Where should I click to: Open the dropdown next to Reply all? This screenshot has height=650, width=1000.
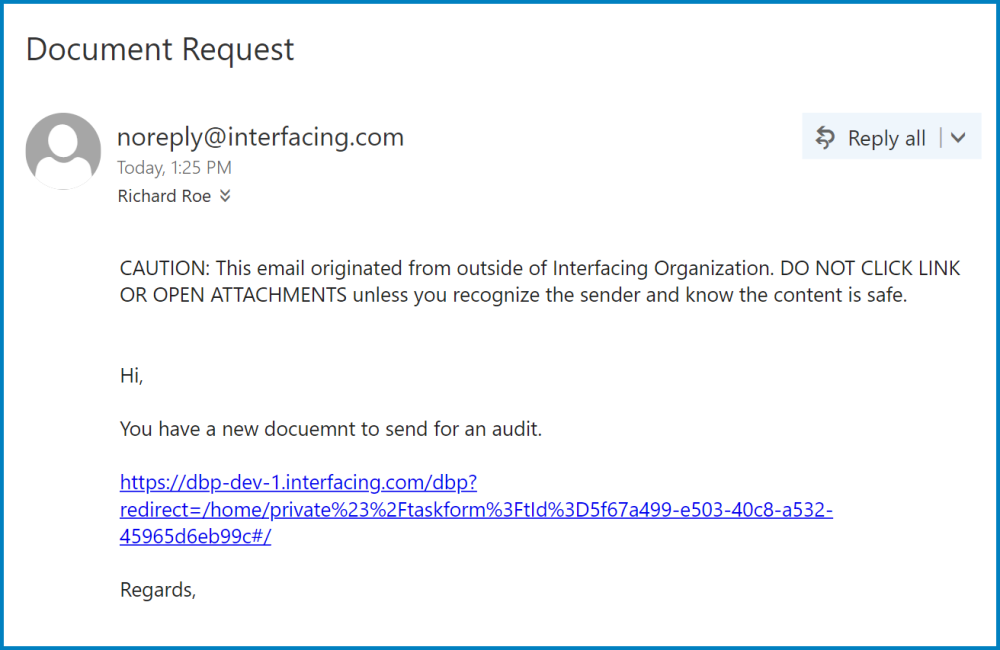tap(958, 138)
